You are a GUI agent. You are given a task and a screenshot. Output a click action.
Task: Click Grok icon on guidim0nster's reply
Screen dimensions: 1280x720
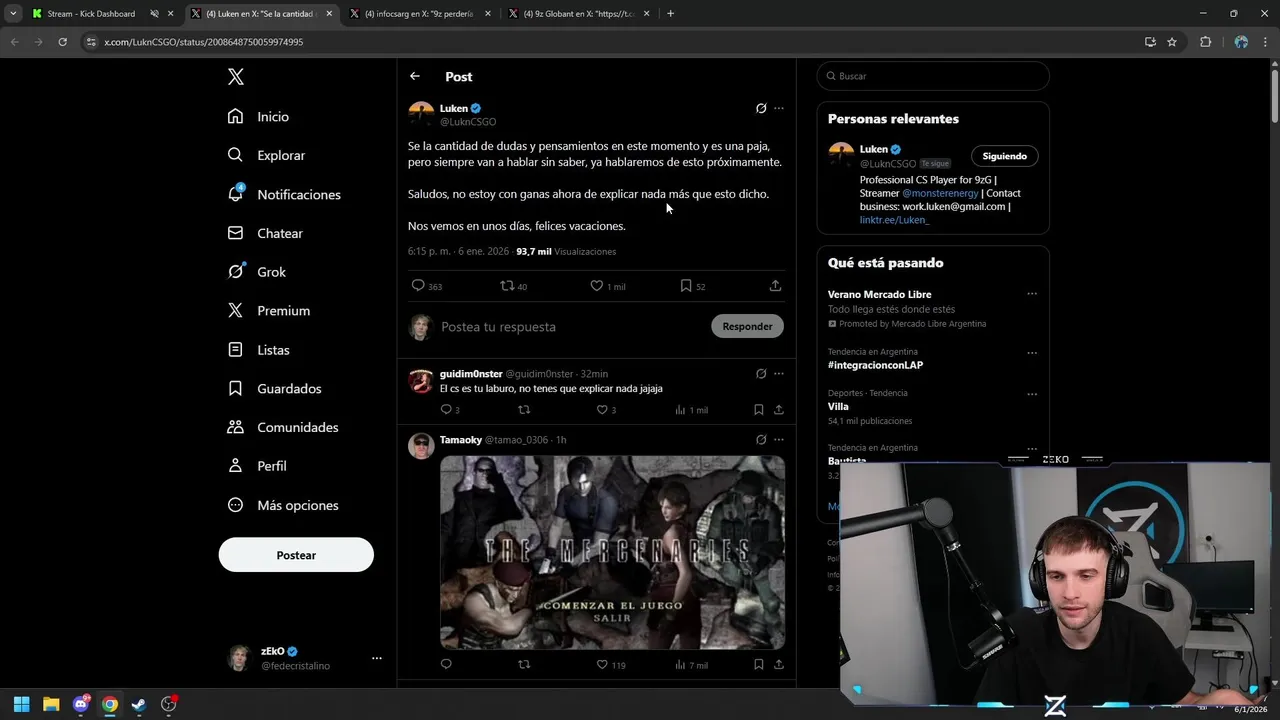pyautogui.click(x=761, y=373)
